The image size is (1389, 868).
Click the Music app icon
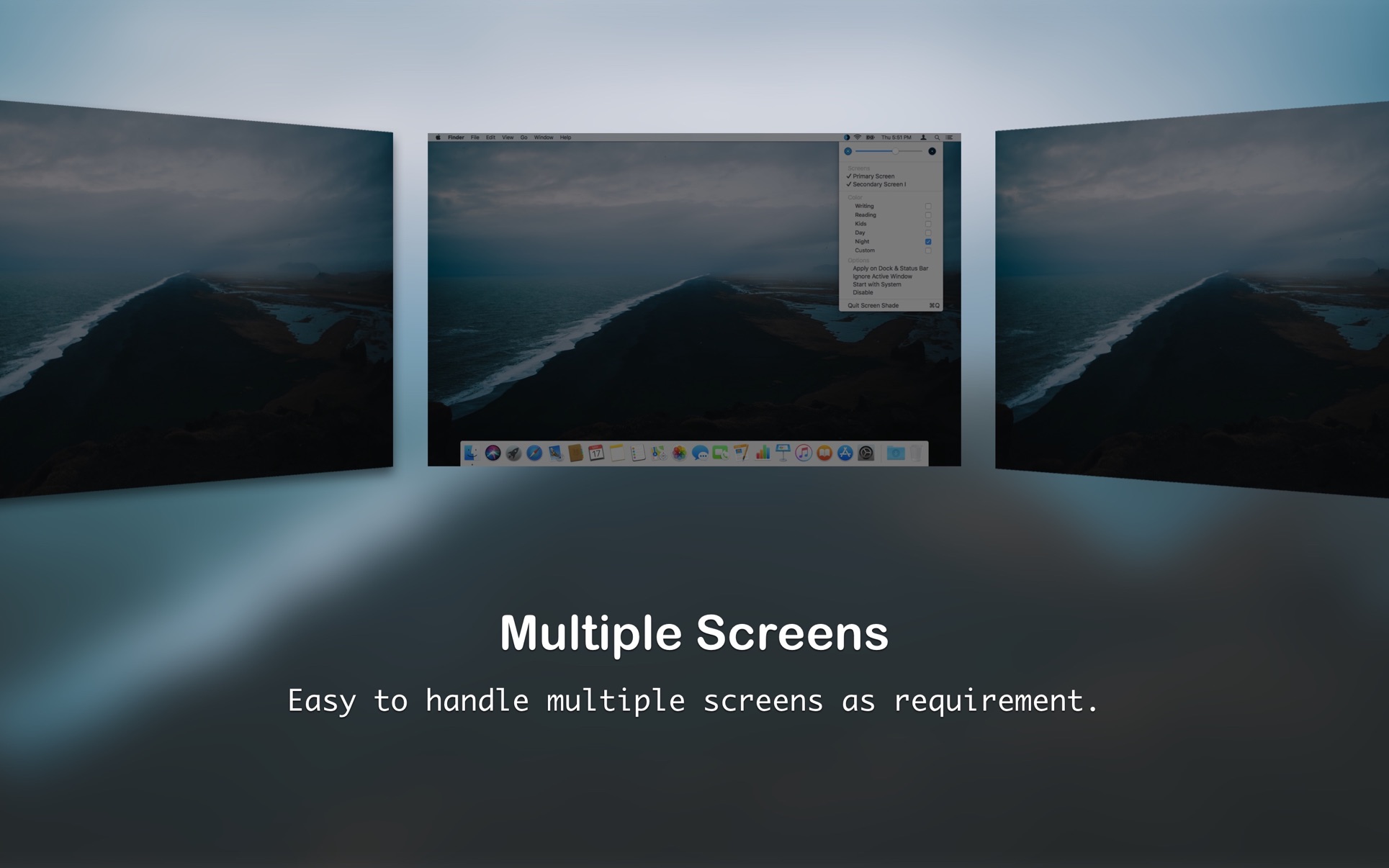click(x=804, y=454)
